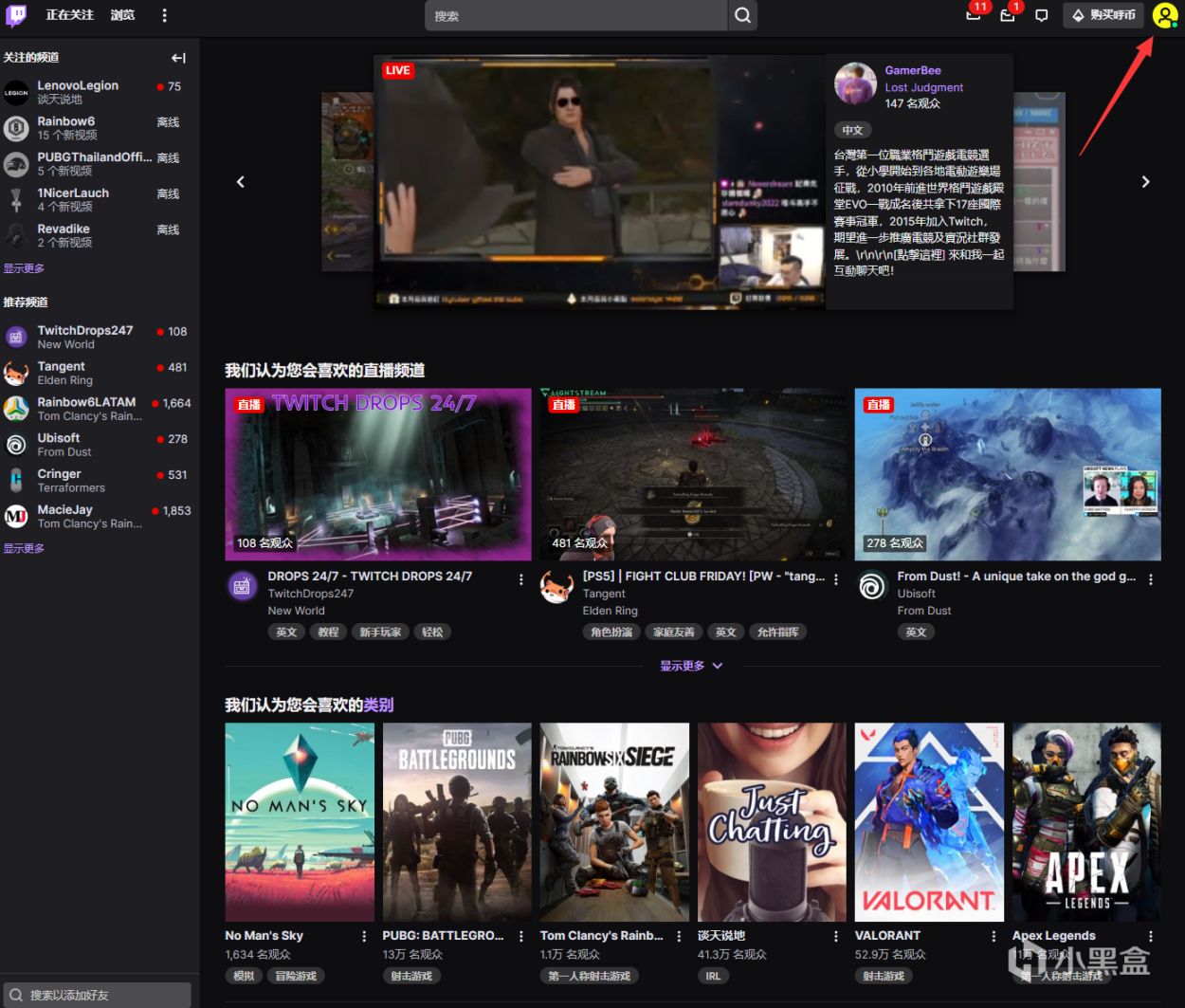Viewport: 1185px width, 1008px height.
Task: Open New World game link under TwitchDrops247
Action: [296, 611]
